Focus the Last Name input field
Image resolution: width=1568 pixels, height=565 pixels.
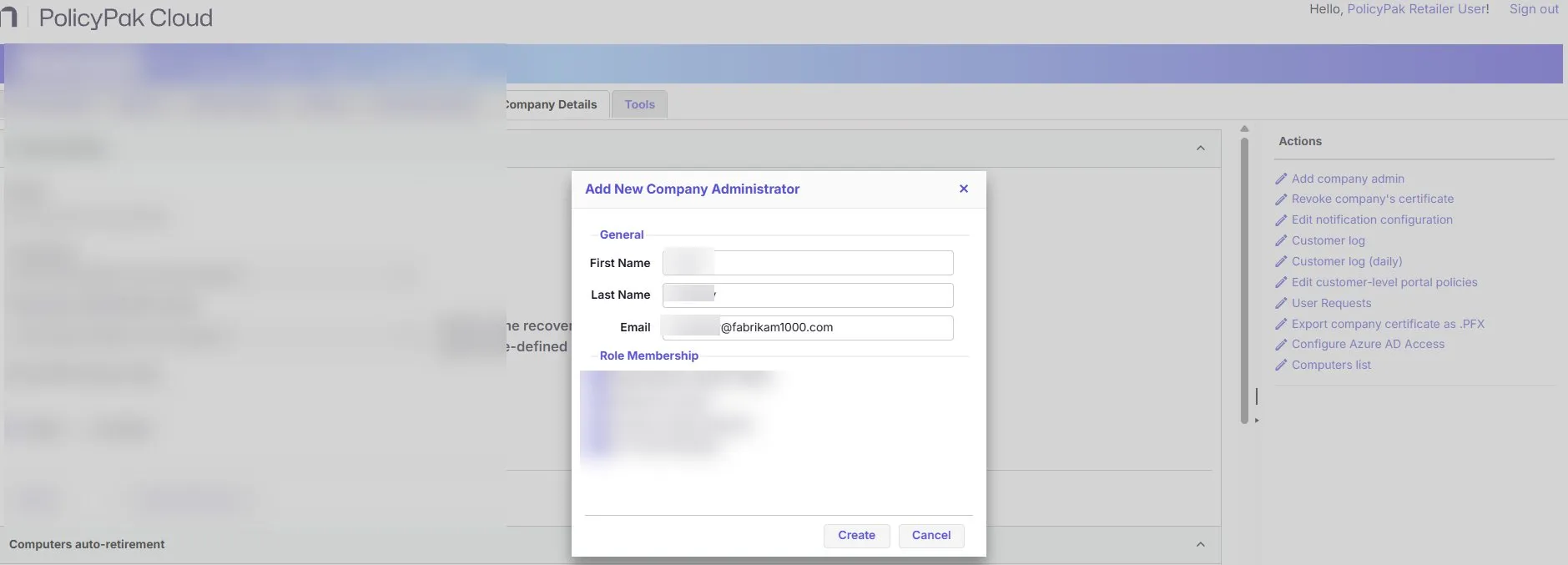click(808, 295)
